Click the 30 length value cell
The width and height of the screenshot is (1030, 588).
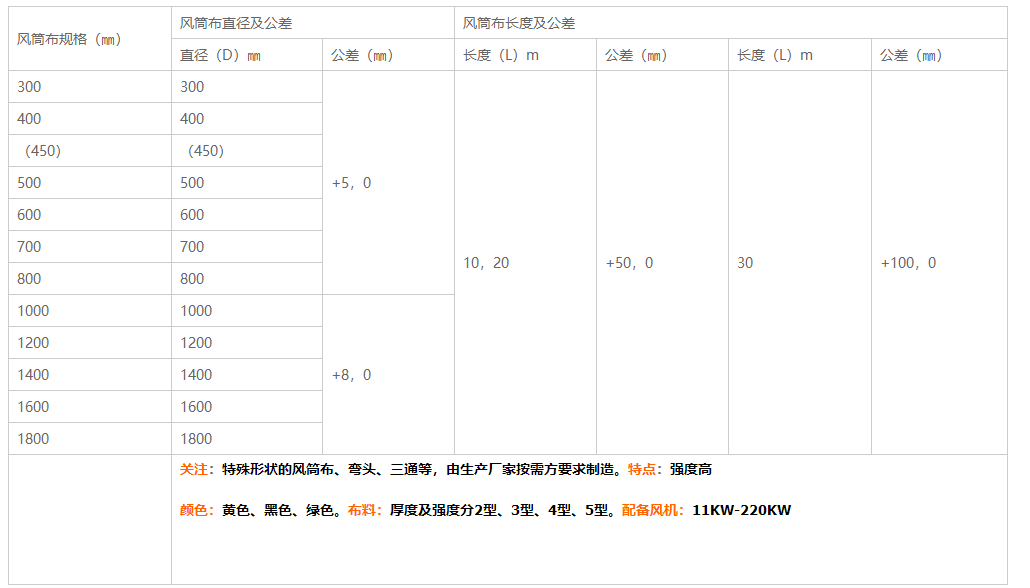[x=745, y=263]
